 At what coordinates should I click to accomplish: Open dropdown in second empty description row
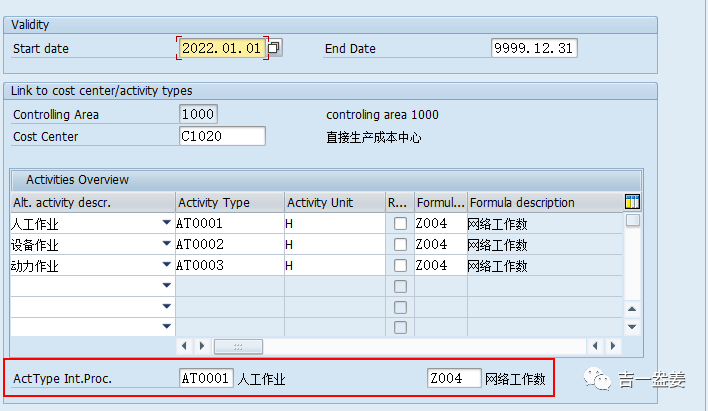pyautogui.click(x=167, y=306)
